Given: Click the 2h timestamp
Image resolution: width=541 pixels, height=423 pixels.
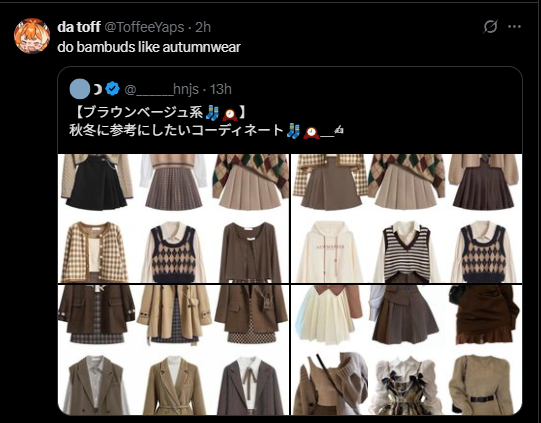Looking at the screenshot, I should tap(203, 27).
